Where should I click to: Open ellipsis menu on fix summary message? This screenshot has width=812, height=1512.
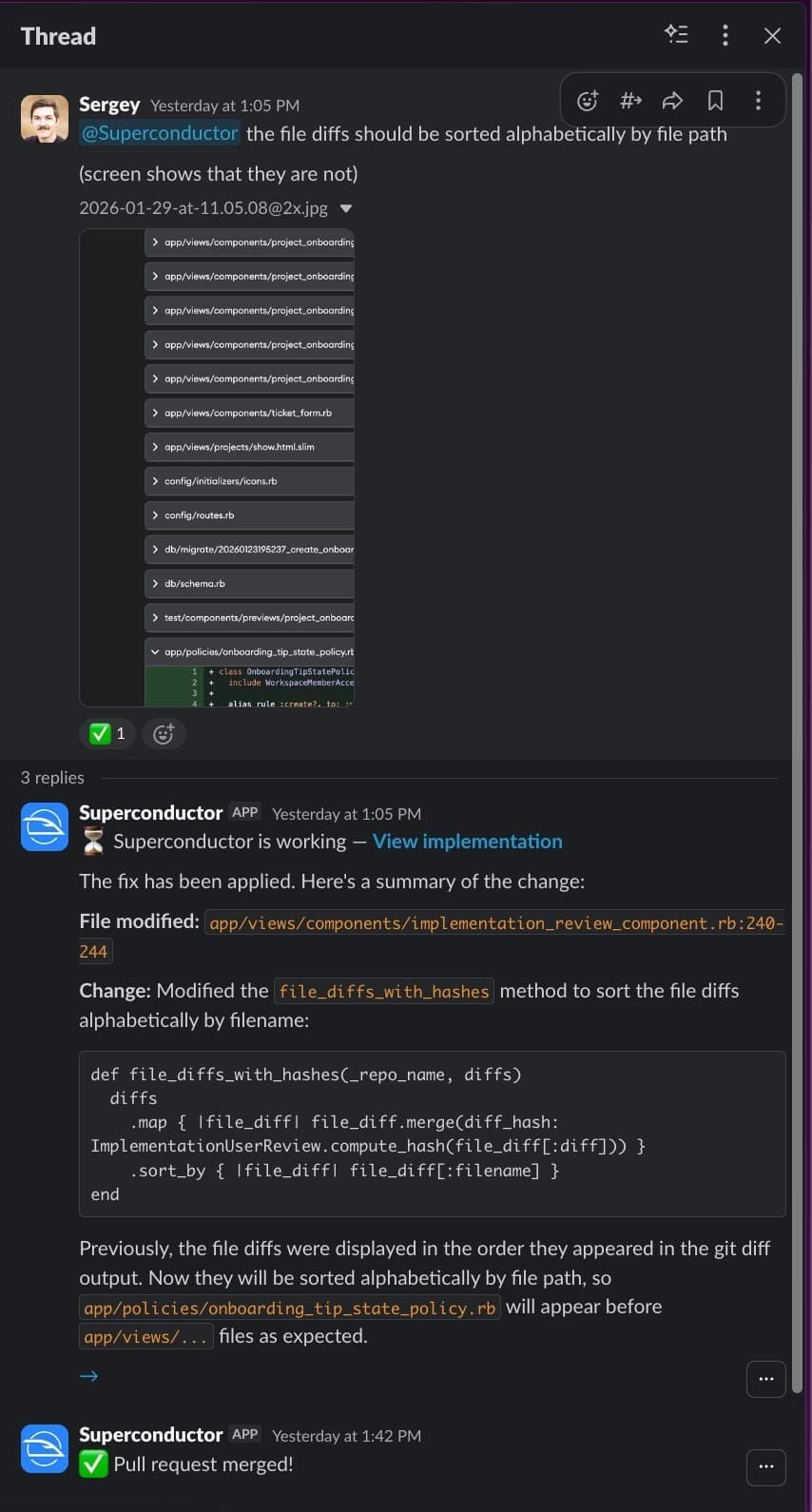[x=766, y=1379]
